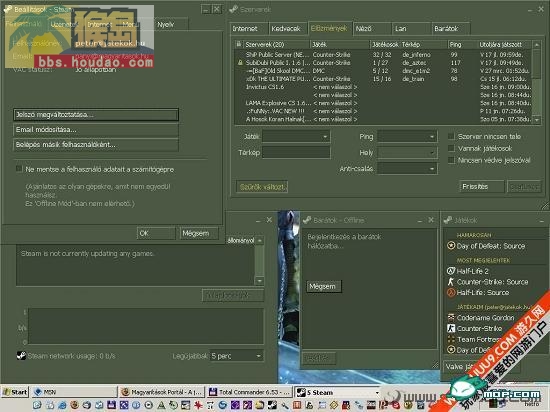The image size is (550, 412).
Task: Sort by password lock column header icon
Action: point(239,44)
